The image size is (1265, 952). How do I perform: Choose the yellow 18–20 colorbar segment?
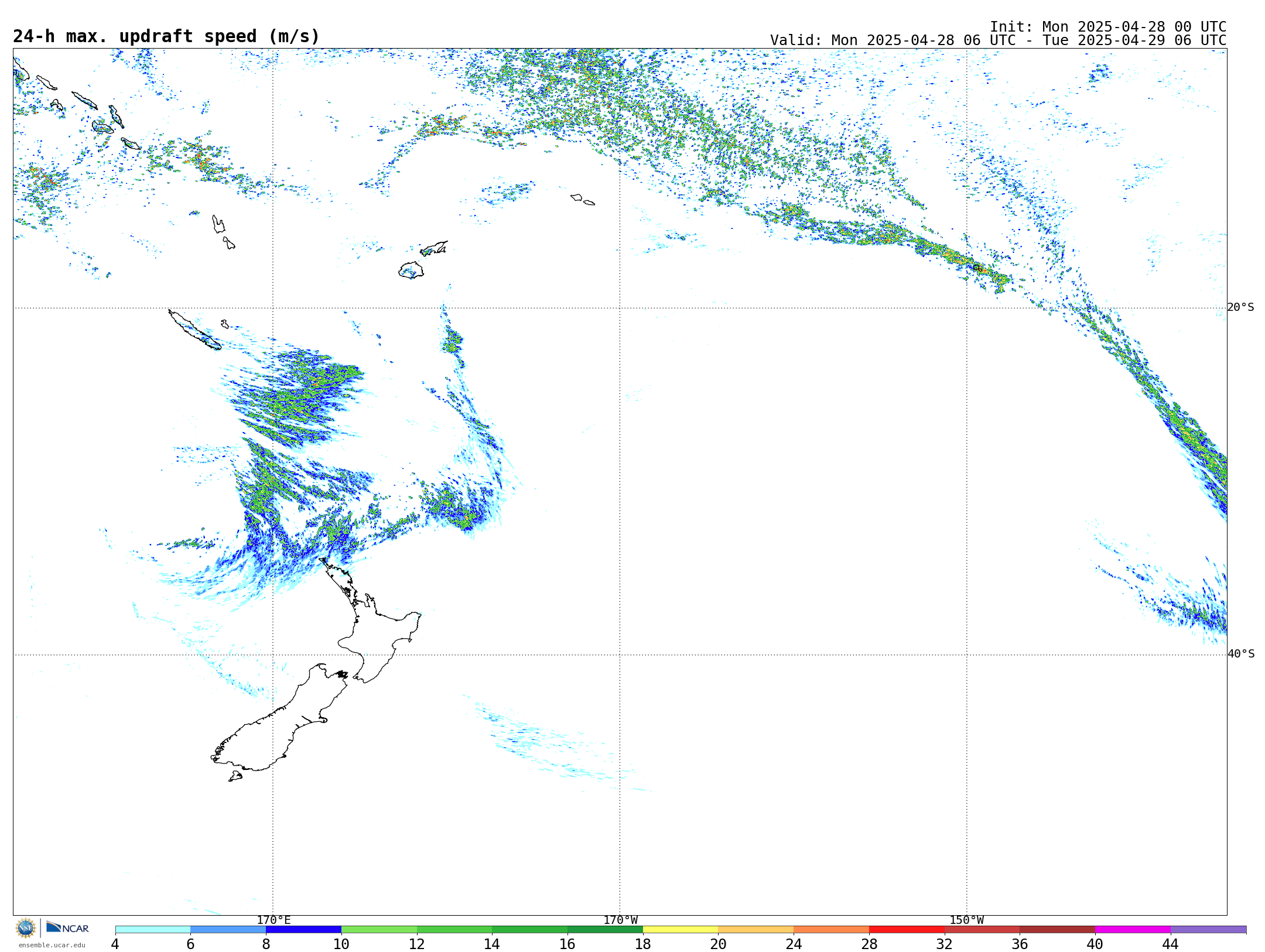[681, 929]
